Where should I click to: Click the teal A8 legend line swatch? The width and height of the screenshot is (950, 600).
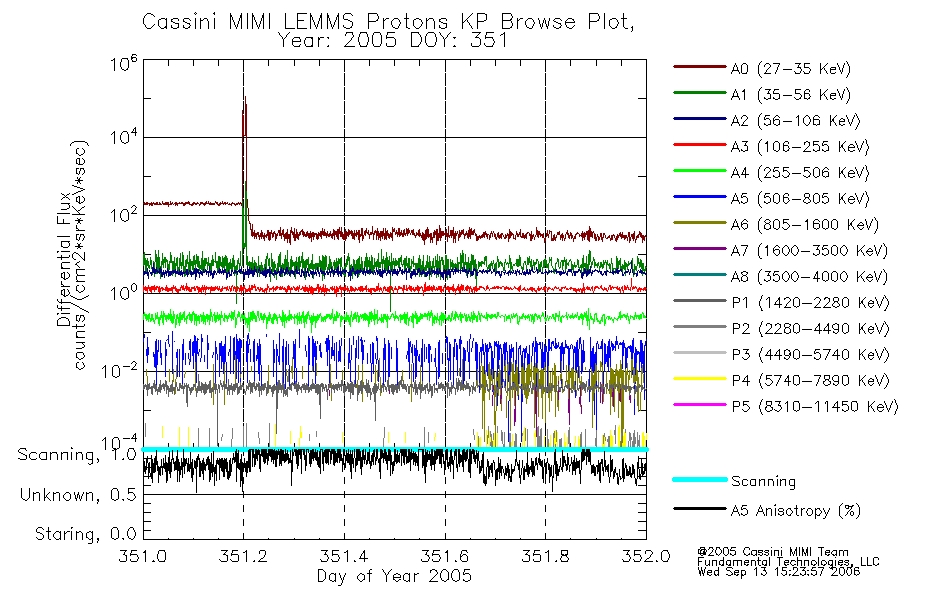pos(700,275)
